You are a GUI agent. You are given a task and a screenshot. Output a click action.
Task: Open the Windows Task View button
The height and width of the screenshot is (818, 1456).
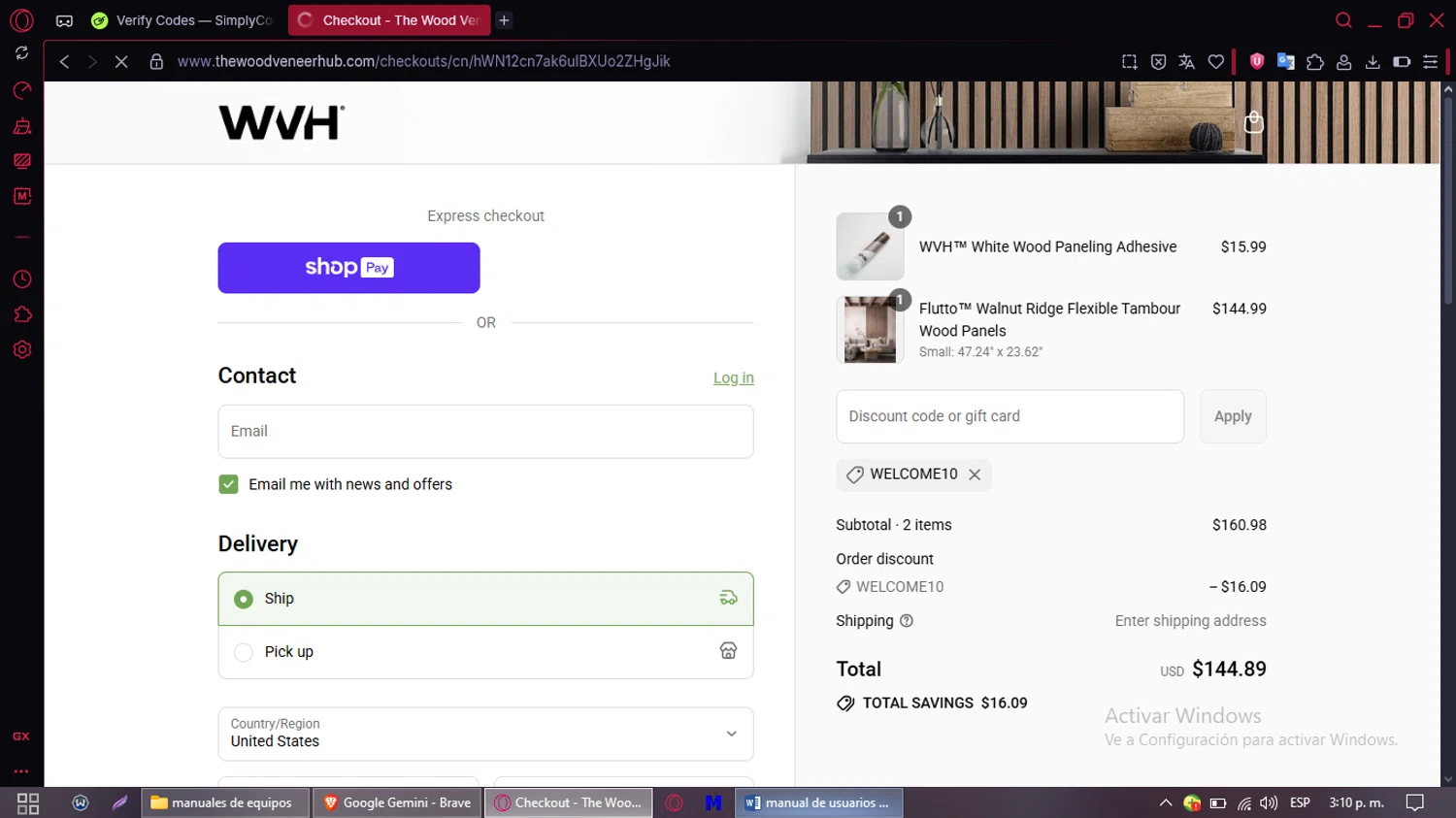[x=28, y=803]
